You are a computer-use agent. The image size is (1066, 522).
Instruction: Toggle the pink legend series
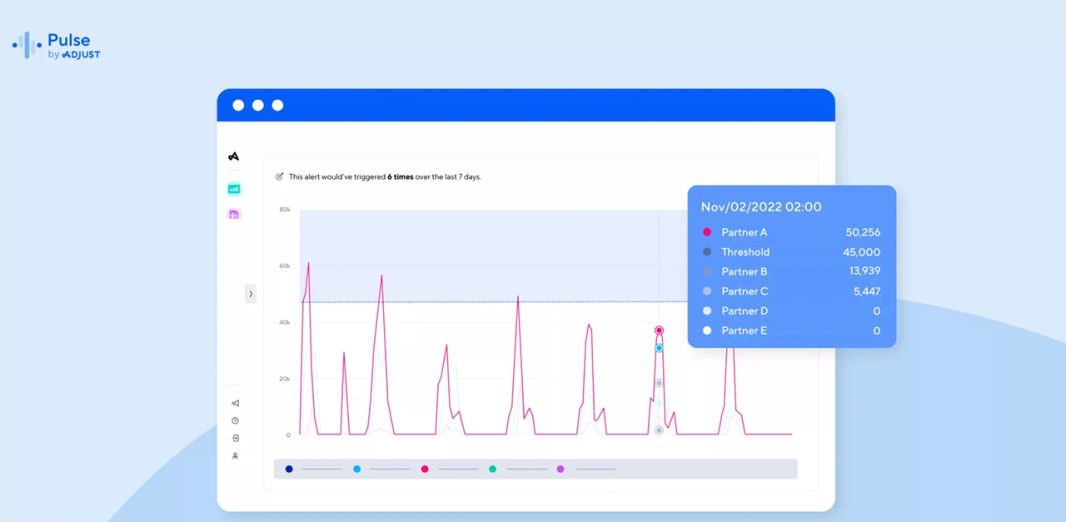coord(425,469)
